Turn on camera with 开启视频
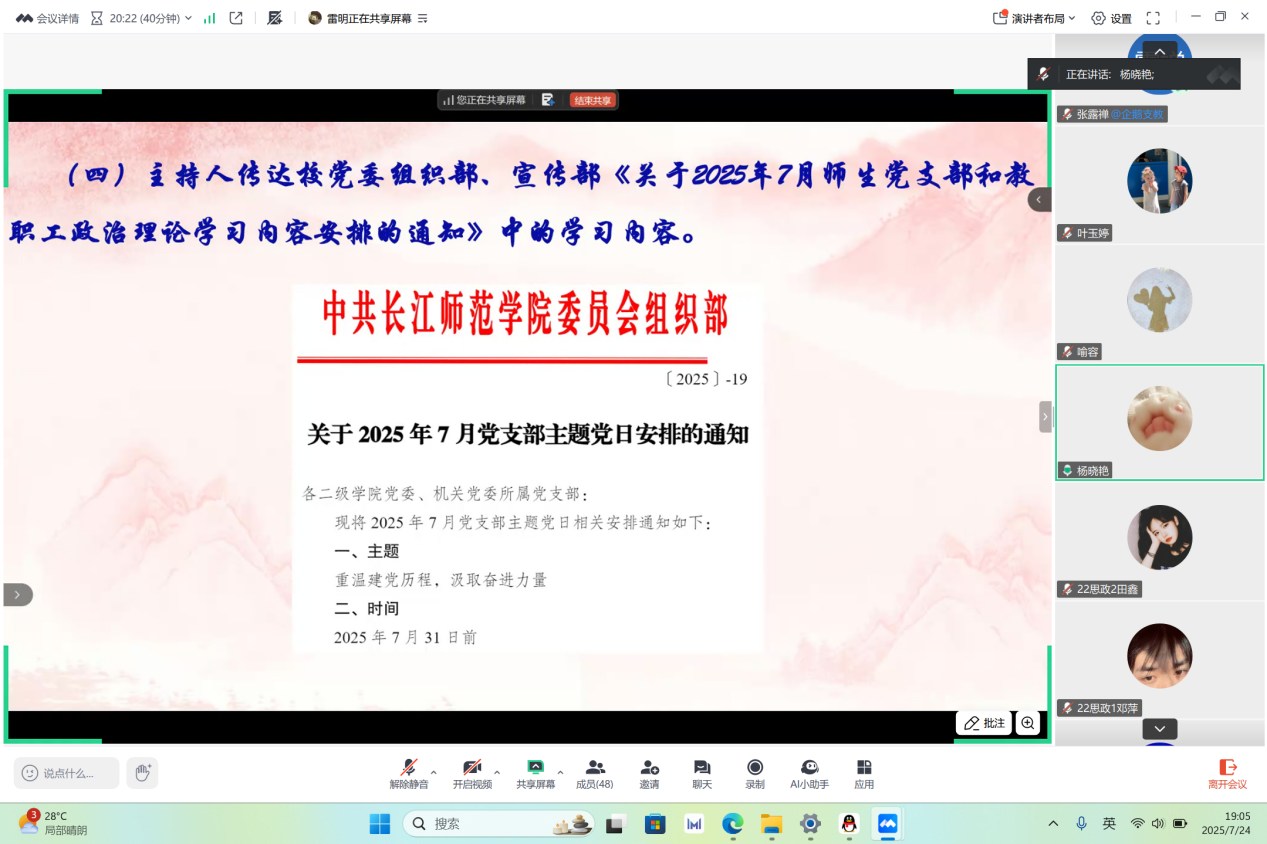Viewport: 1267px width, 844px height. (x=472, y=773)
